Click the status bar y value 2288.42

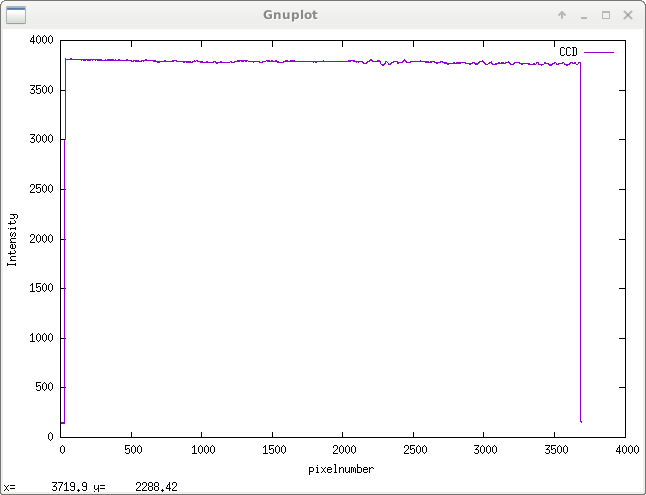point(157,487)
